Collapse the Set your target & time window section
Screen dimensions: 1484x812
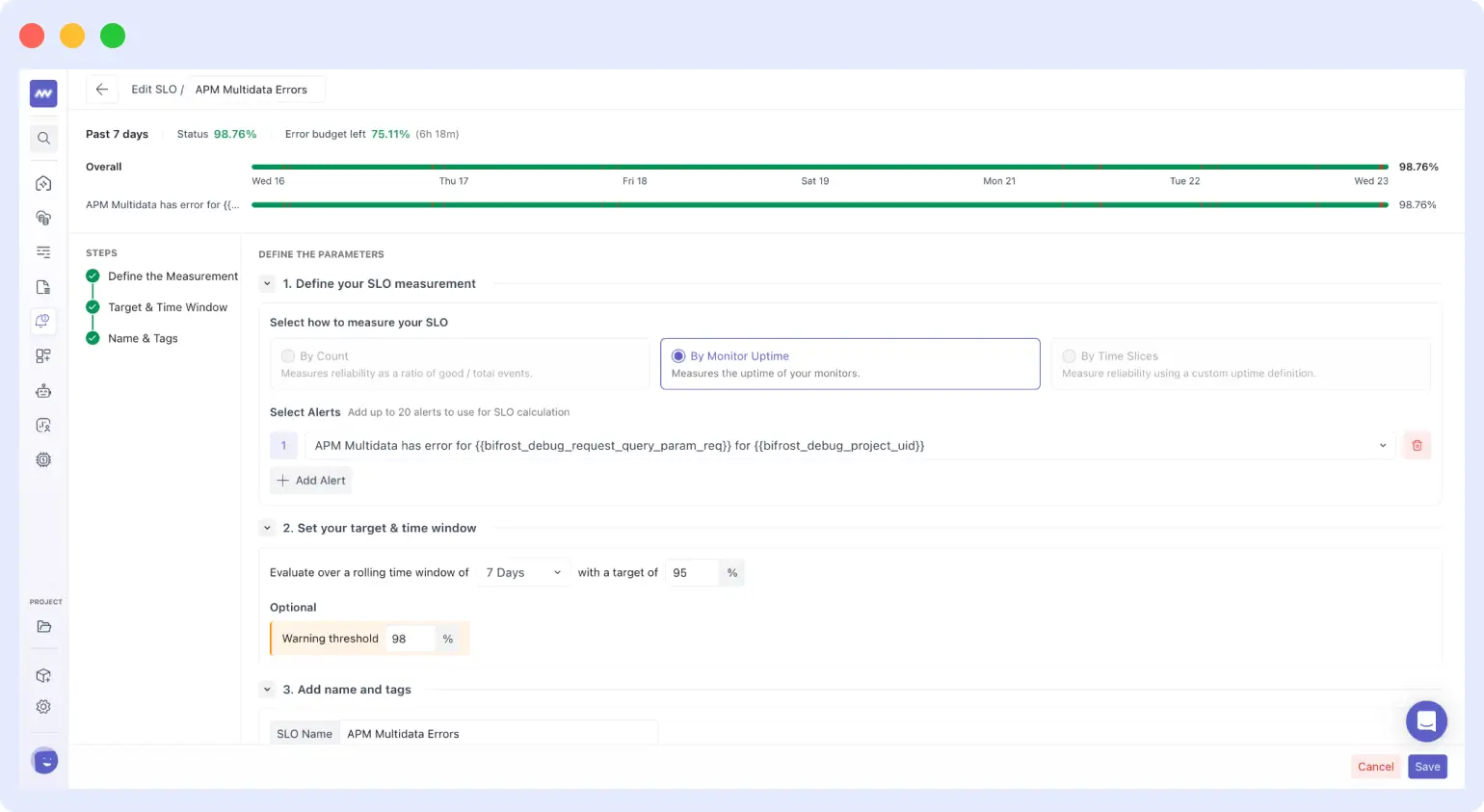click(267, 529)
